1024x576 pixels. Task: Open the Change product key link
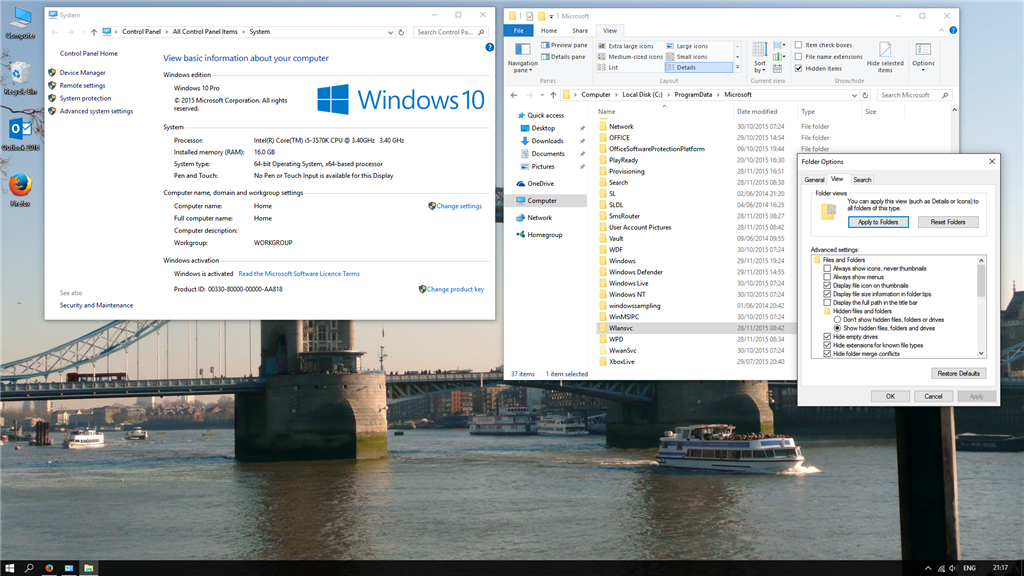point(451,289)
